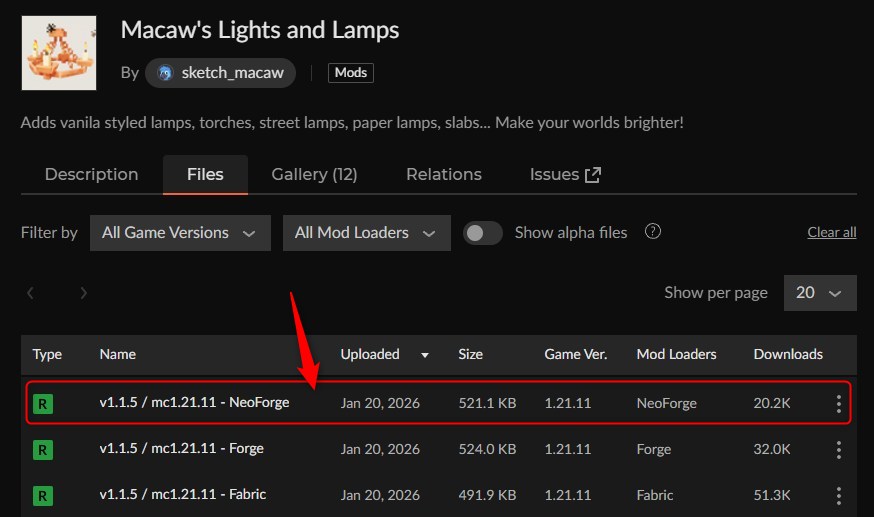The height and width of the screenshot is (517, 874).
Task: Click the NeoForge mod loader cell
Action: pyautogui.click(x=667, y=403)
